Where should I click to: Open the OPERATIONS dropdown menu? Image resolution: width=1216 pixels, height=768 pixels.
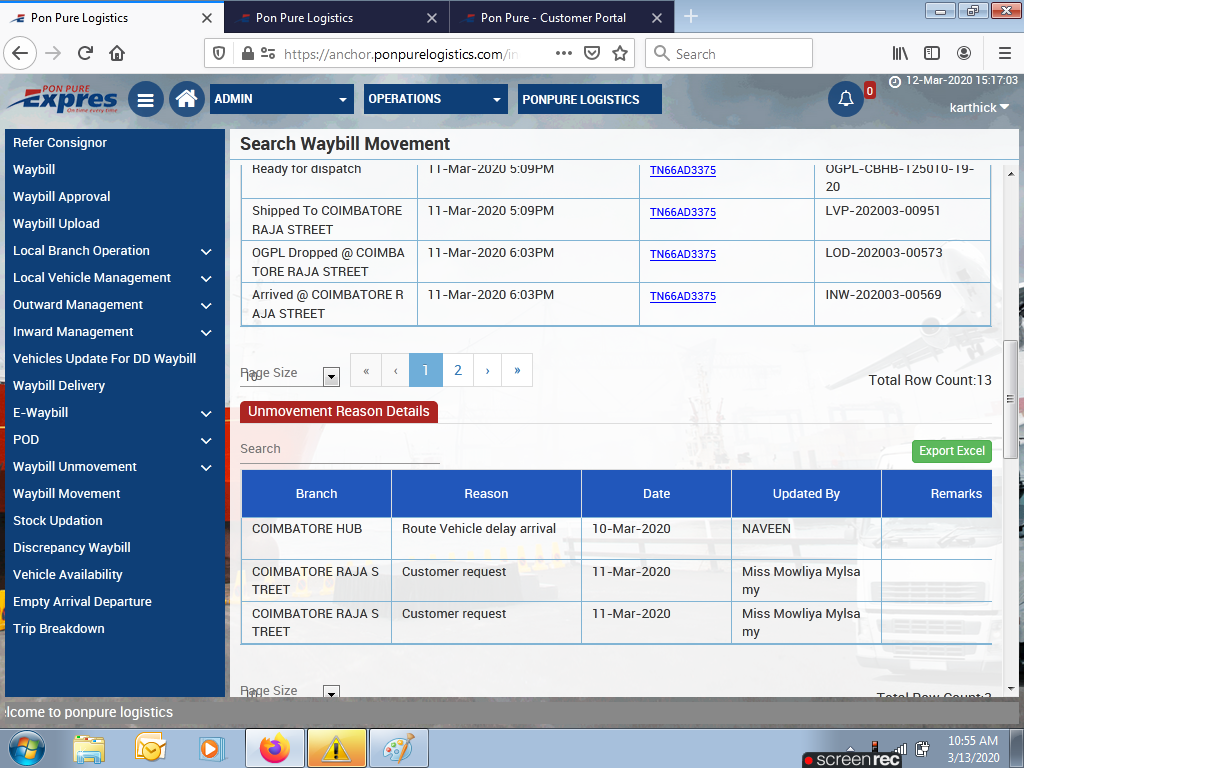click(437, 99)
